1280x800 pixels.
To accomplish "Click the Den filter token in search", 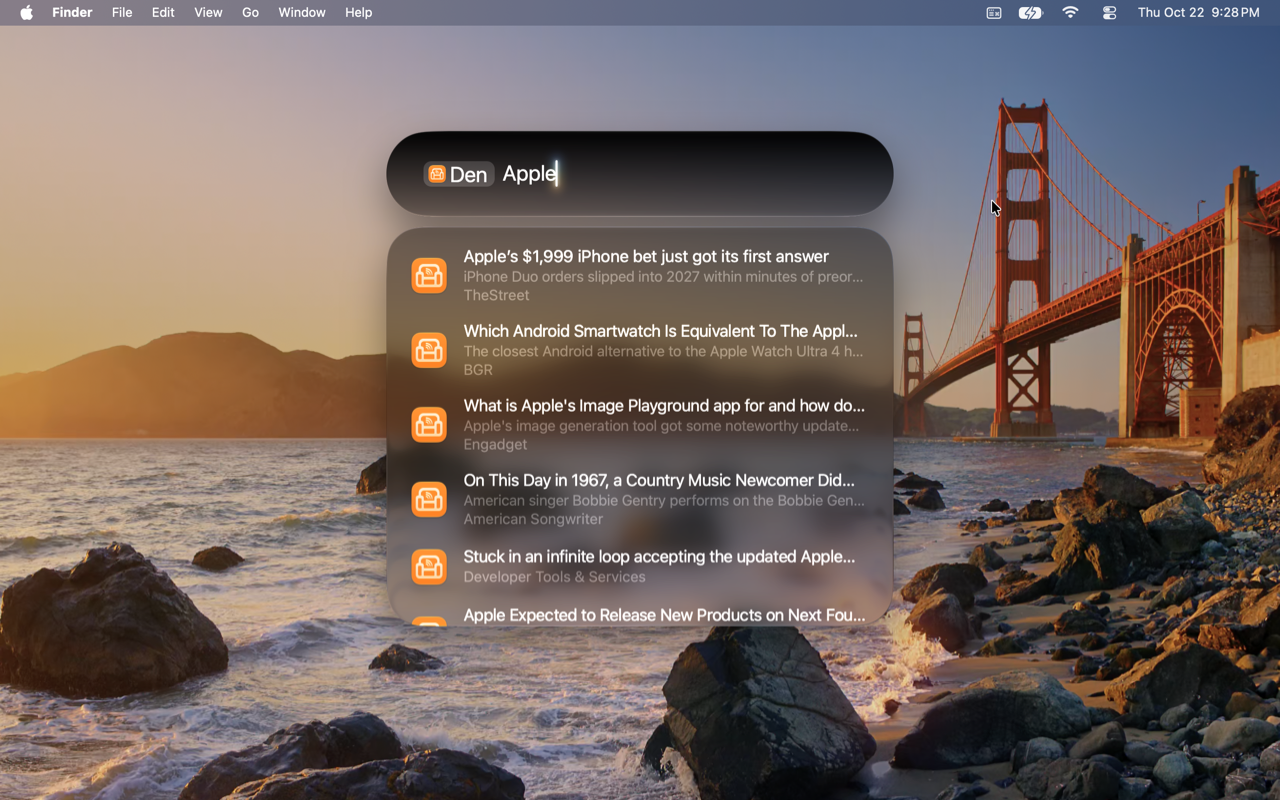I will click(x=459, y=174).
